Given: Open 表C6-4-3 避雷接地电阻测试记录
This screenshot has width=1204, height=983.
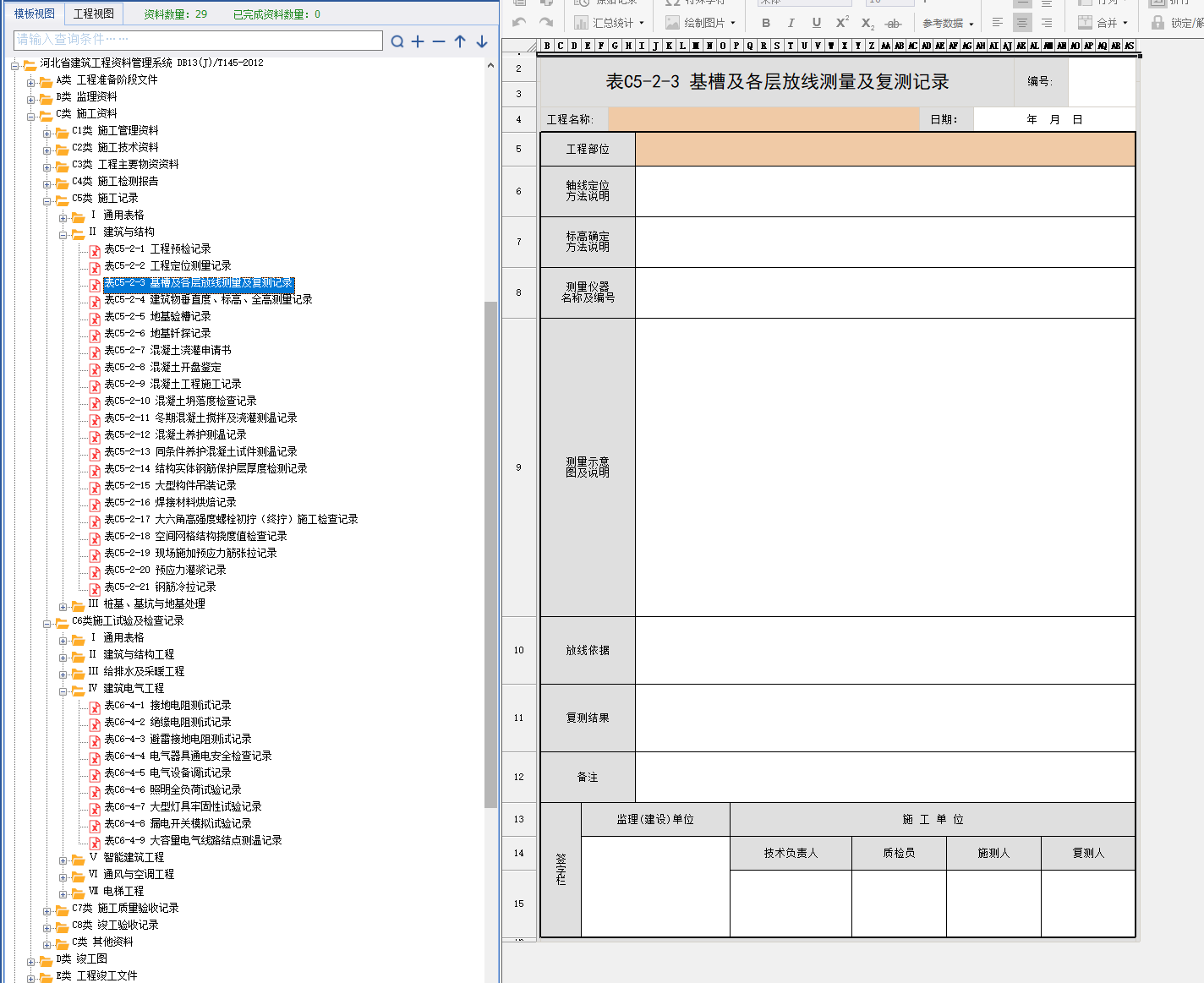Looking at the screenshot, I should pos(178,739).
